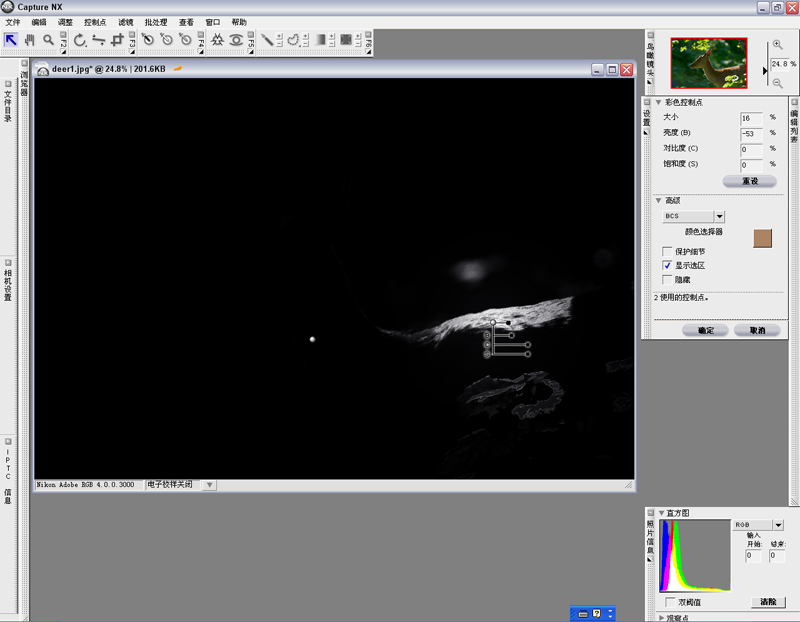800x622 pixels.
Task: Open the RGB channel dropdown
Action: coord(778,525)
